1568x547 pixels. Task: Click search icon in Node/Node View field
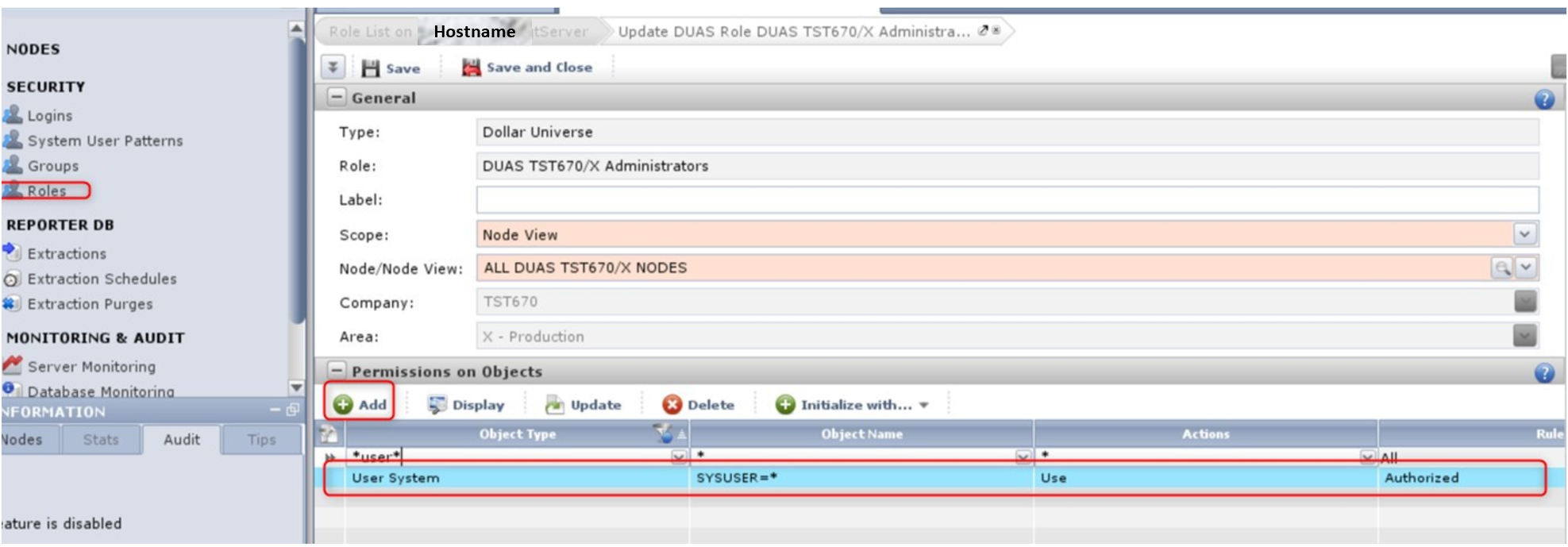[1501, 268]
